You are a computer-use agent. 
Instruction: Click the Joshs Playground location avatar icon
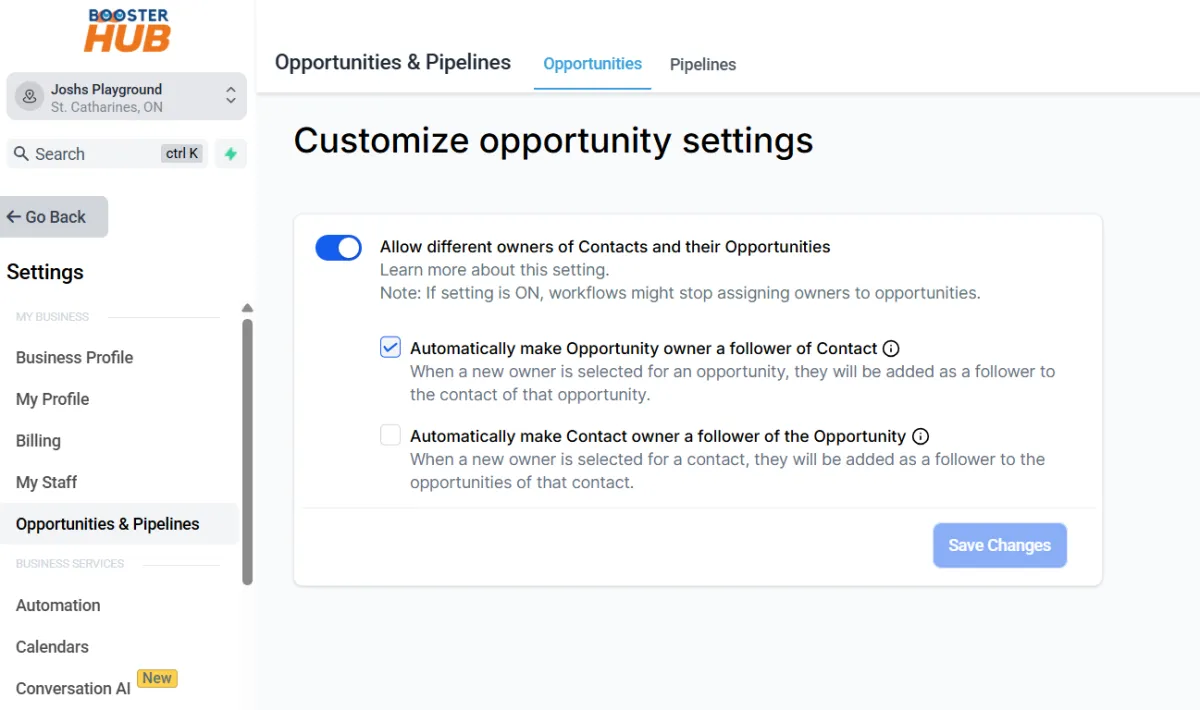tap(29, 97)
